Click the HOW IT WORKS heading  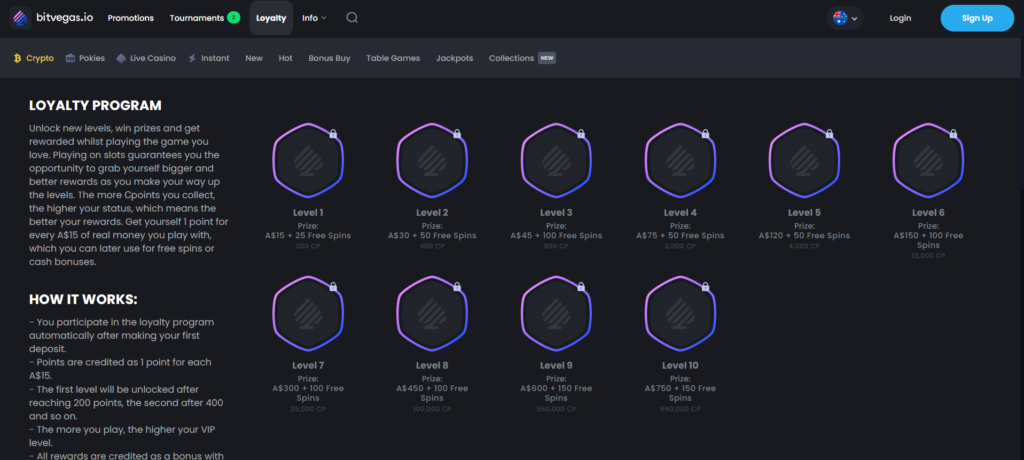[84, 300]
